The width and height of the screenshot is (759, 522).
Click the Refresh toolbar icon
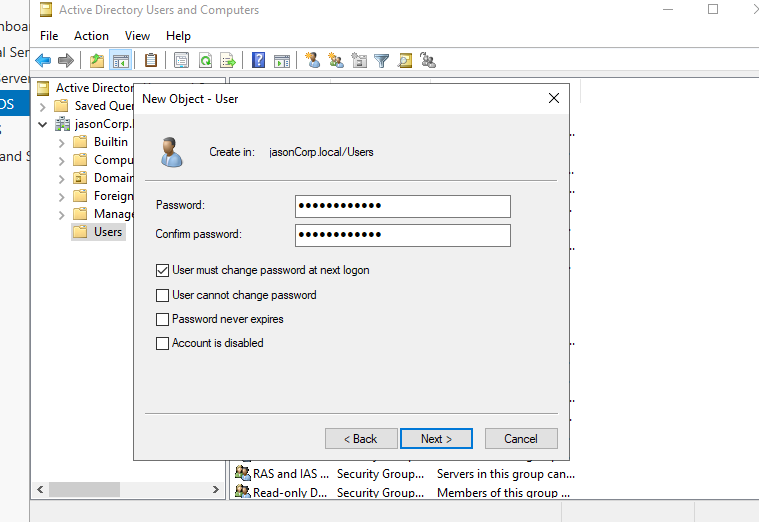coord(206,61)
